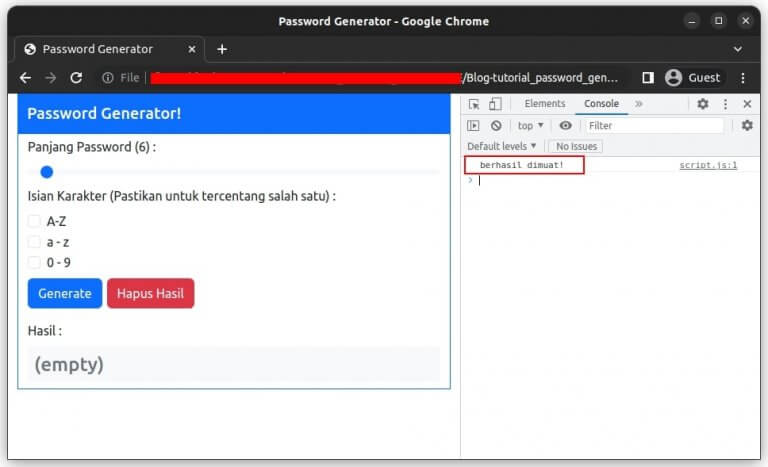Open the Default levels dropdown

point(502,146)
